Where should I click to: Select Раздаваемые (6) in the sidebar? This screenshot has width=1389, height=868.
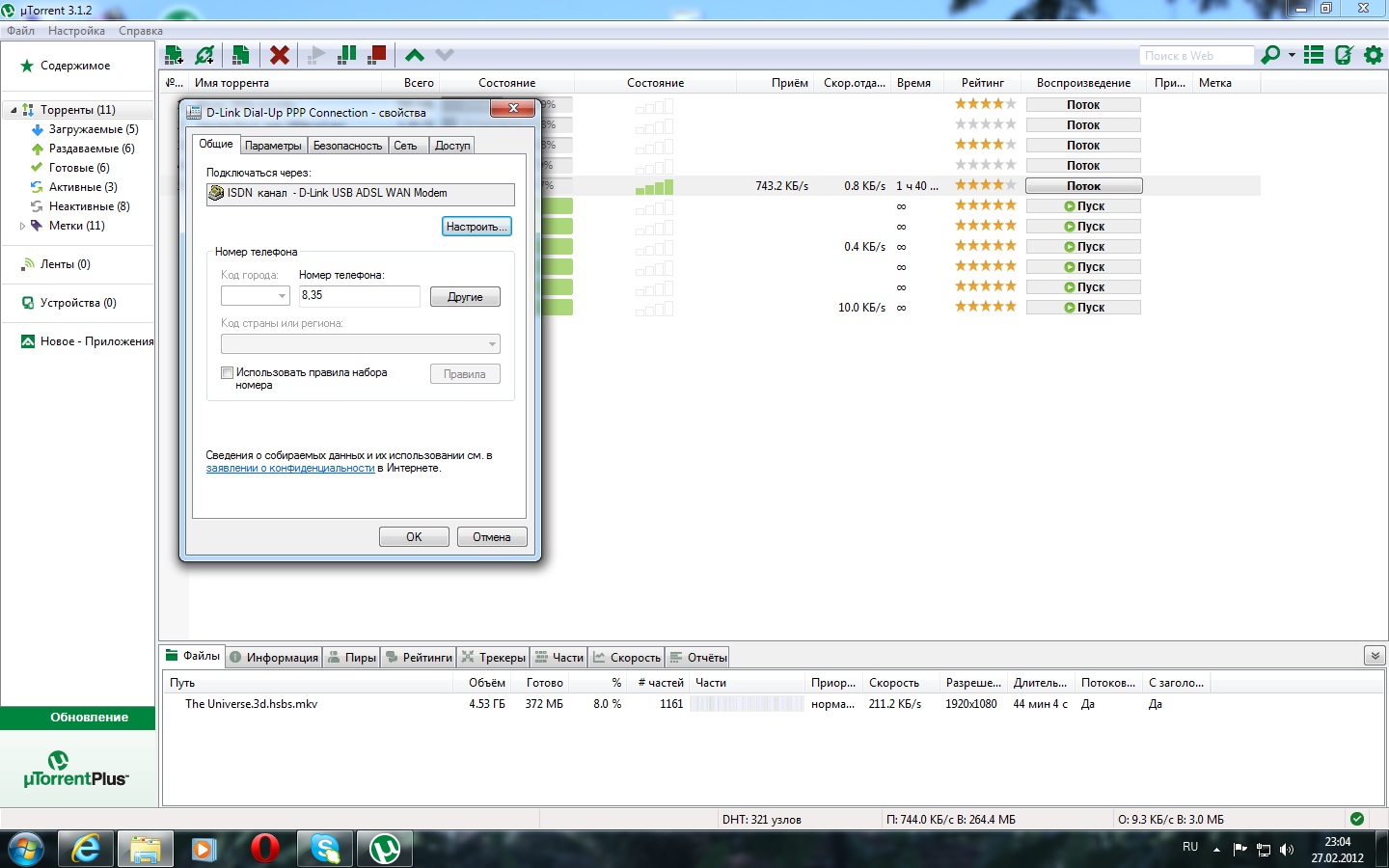92,149
